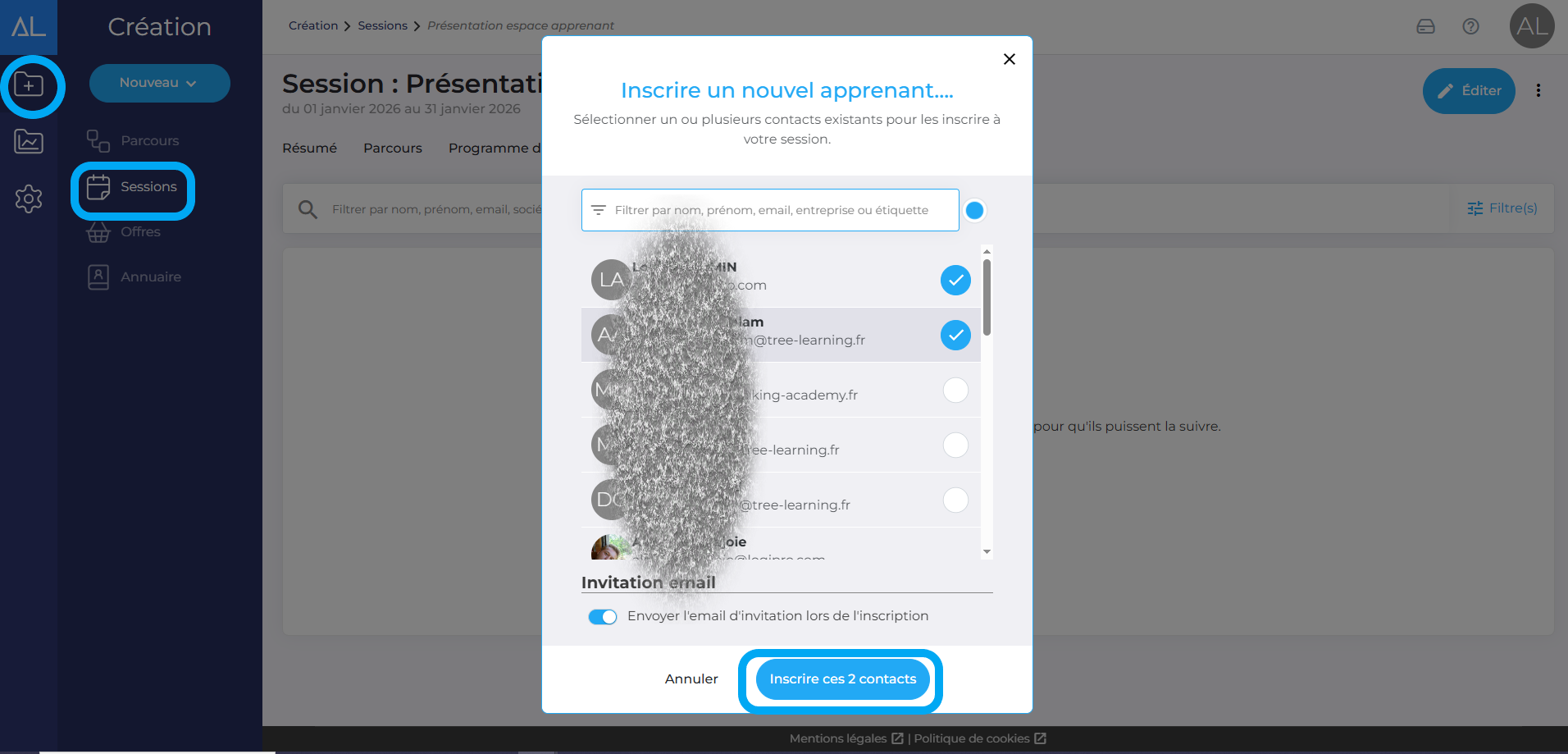Click the help question mark icon
This screenshot has height=754, width=1568.
pos(1470,26)
